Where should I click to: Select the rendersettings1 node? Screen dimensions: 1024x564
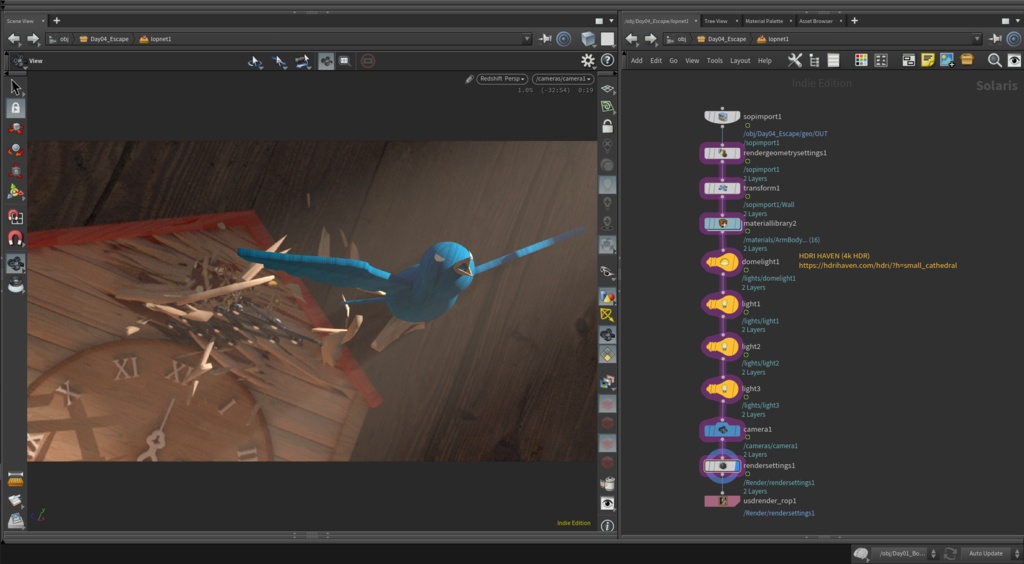click(x=722, y=466)
